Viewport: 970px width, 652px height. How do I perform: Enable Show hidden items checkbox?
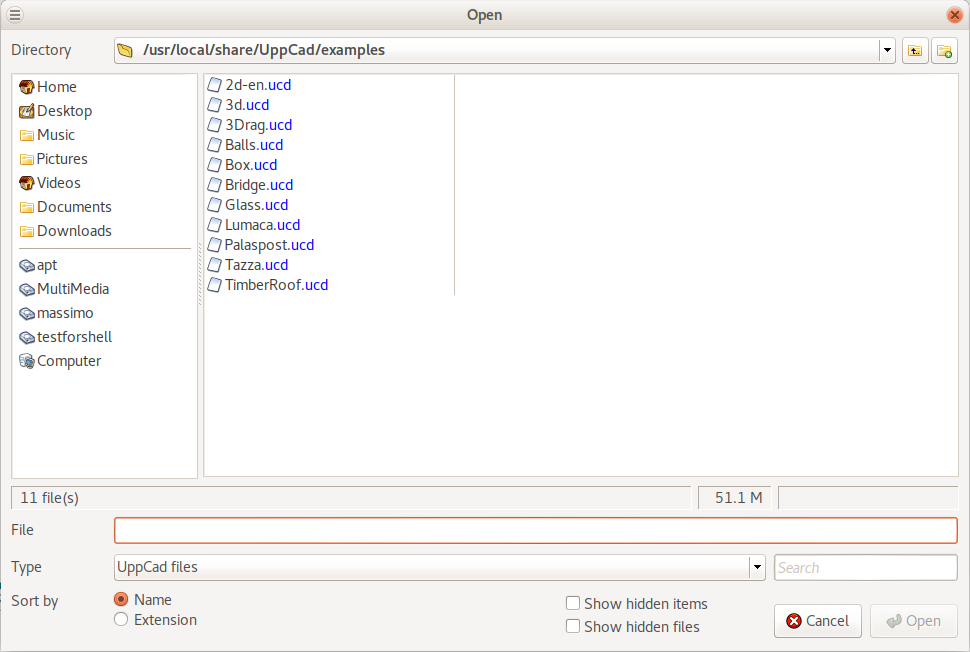(573, 603)
